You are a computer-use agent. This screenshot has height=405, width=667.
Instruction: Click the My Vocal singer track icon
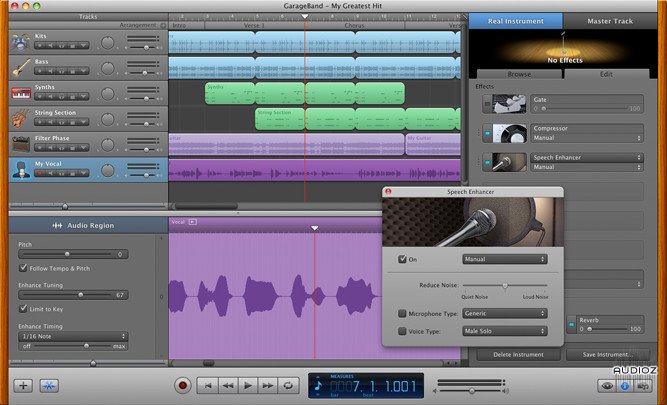[x=21, y=170]
